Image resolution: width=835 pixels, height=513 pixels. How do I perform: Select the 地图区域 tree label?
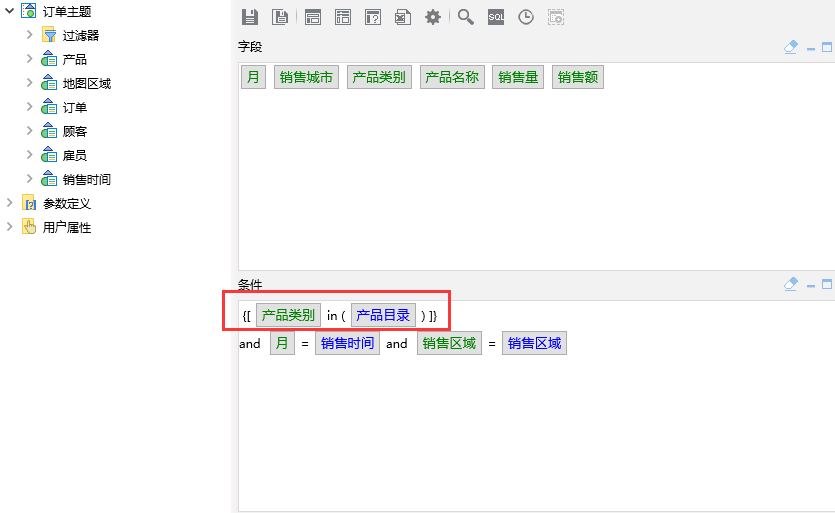[87, 84]
